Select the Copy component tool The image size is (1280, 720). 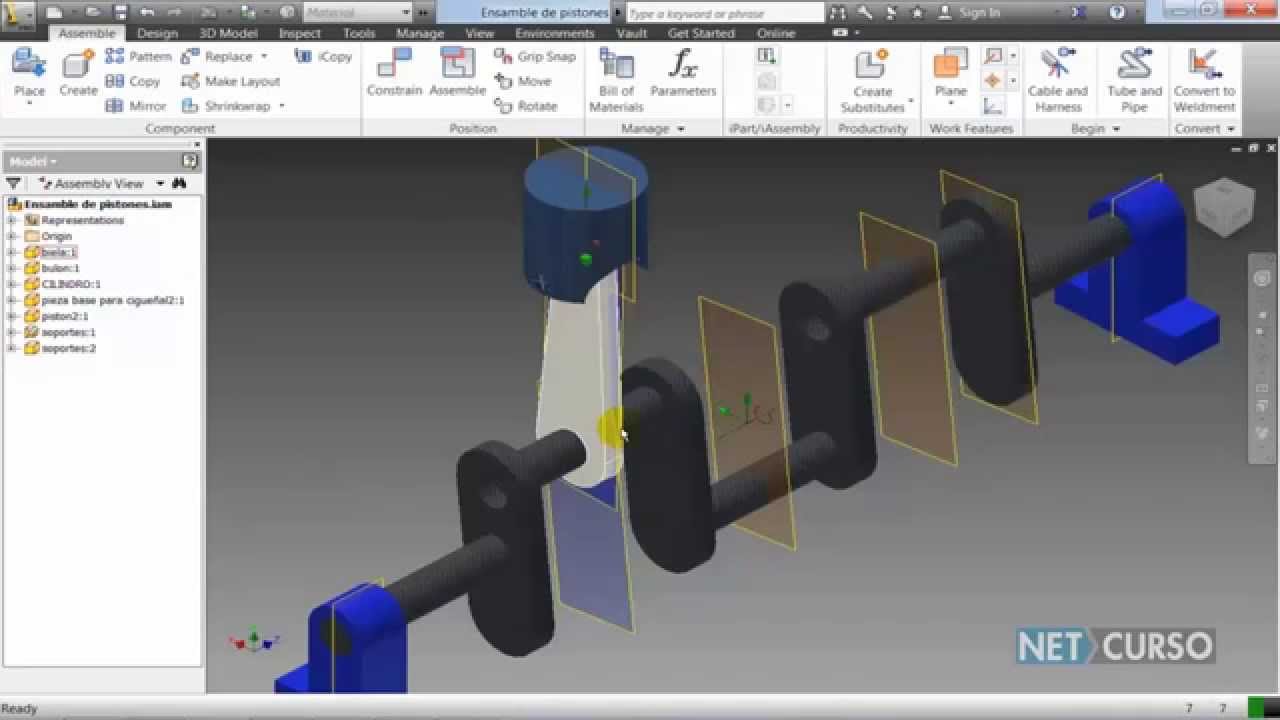click(x=133, y=81)
